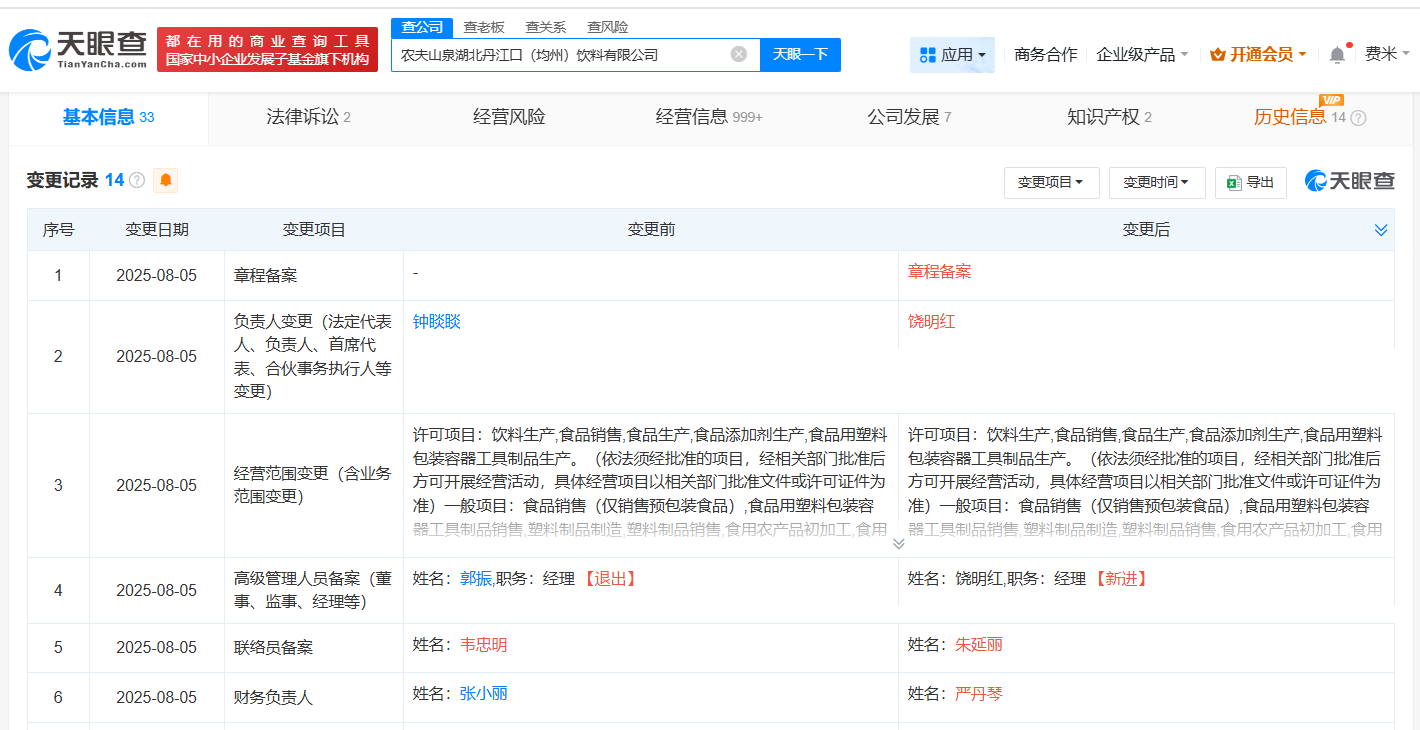Open the 钟睒睒 person link
This screenshot has width=1420, height=730.
(x=437, y=322)
